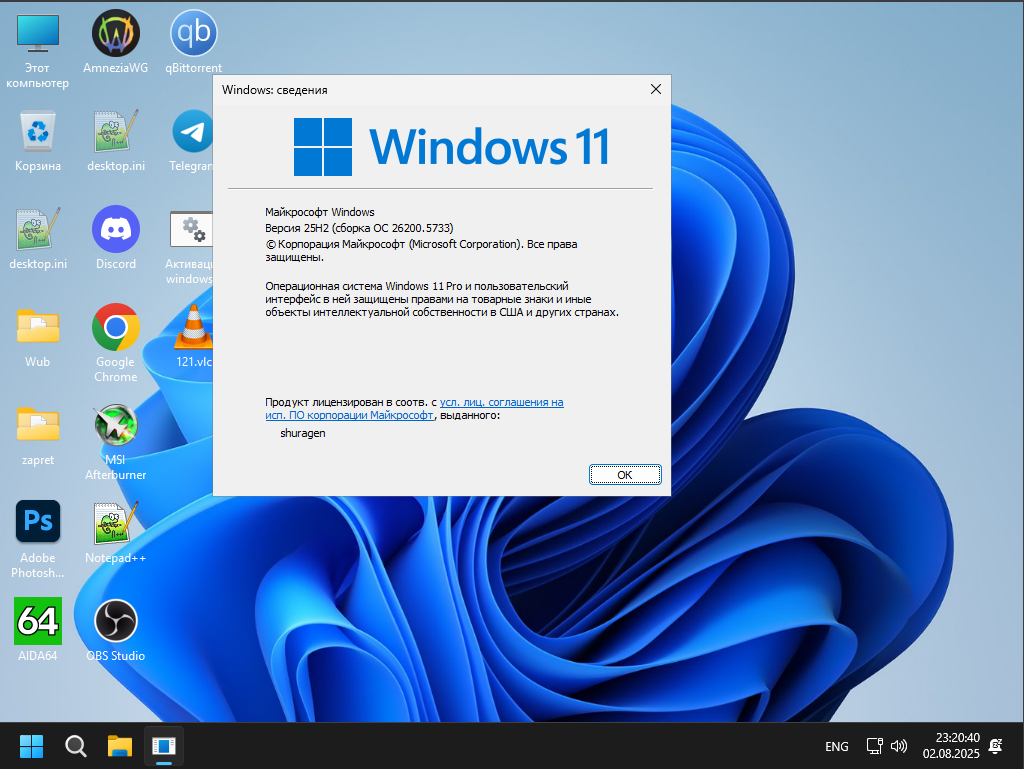Click the winver app taskbar button
This screenshot has height=769, width=1024.
tap(164, 746)
